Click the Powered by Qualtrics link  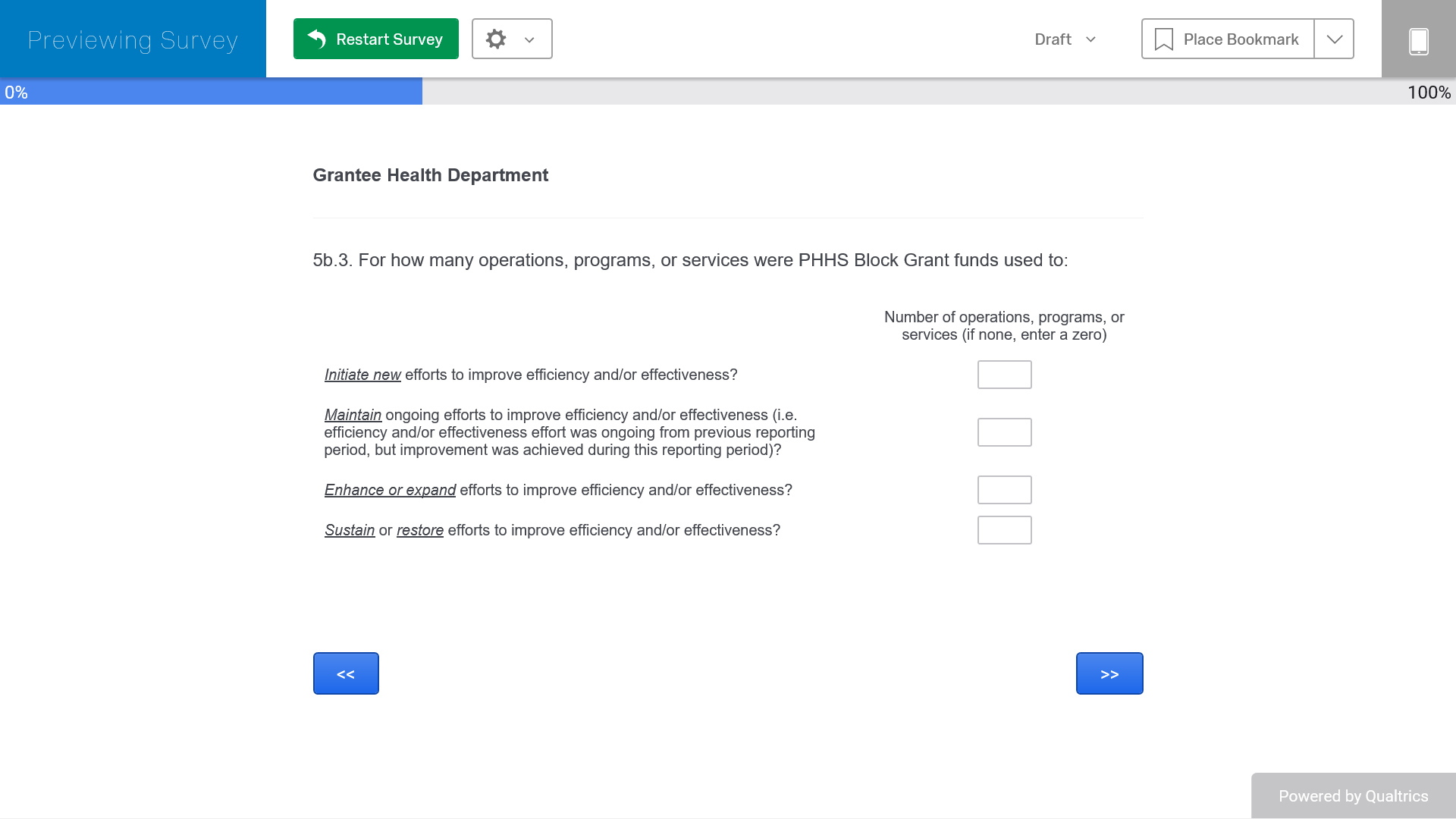[x=1353, y=795]
